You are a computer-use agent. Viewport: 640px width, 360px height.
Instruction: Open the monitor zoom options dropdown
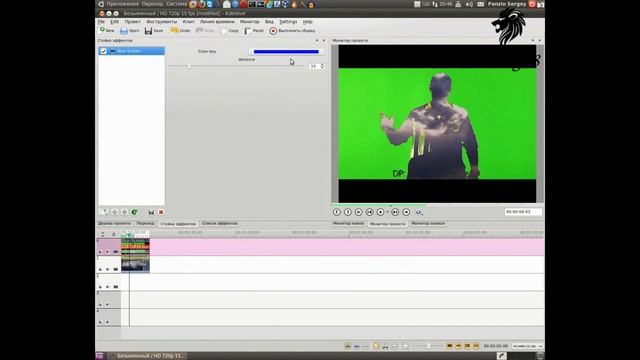(x=419, y=212)
